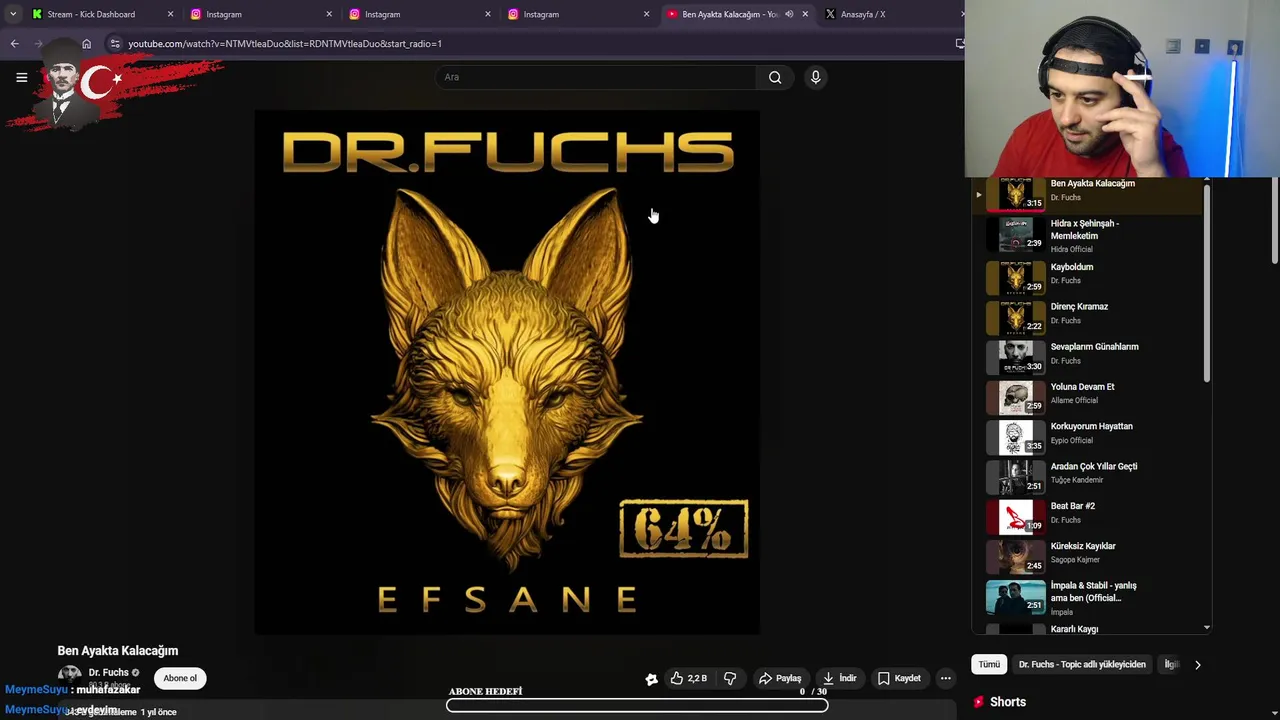Viewport: 1280px width, 720px height.
Task: Subscribe with the Abone ol button
Action: point(180,678)
